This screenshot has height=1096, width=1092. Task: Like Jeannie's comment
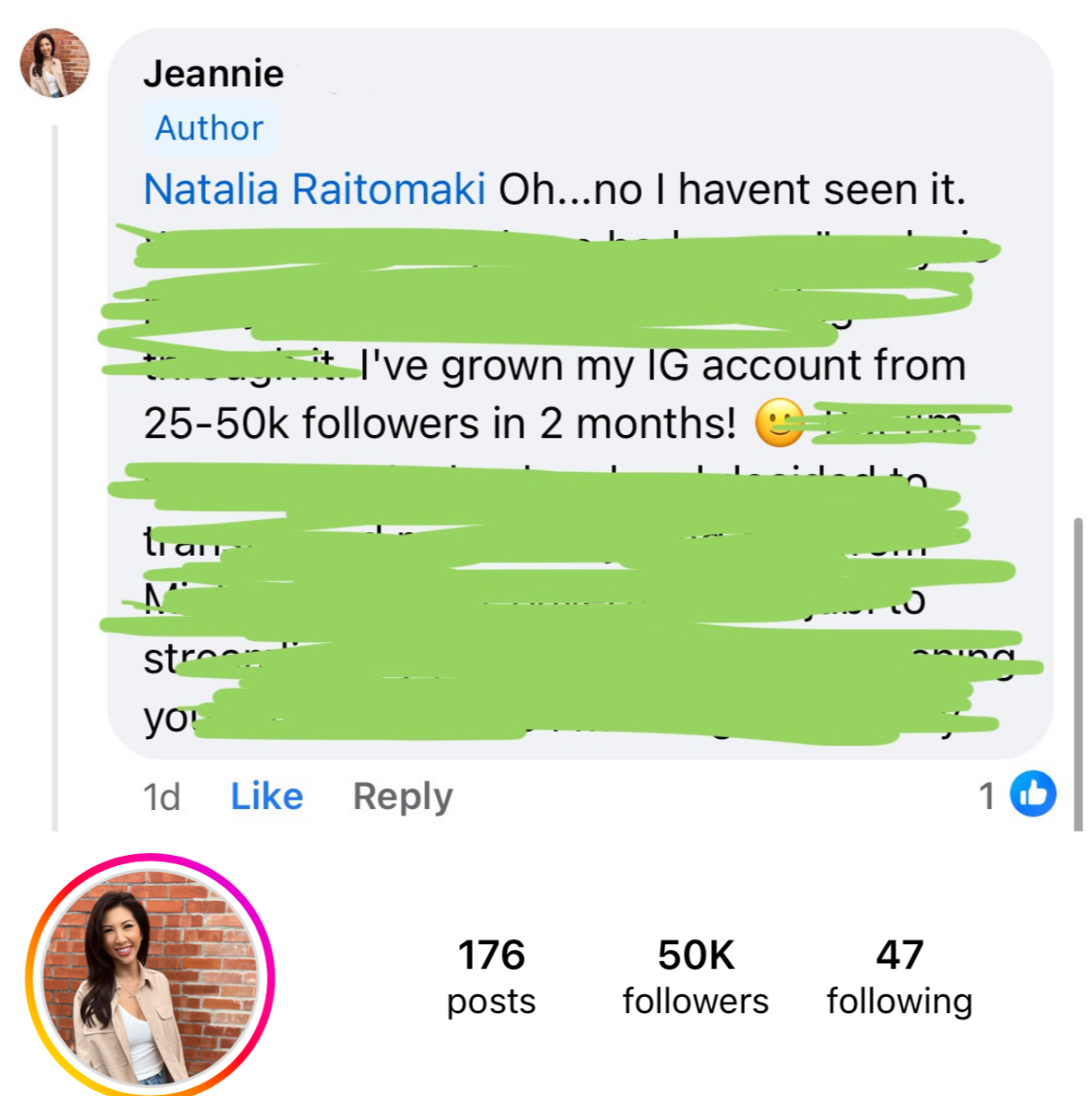[267, 796]
